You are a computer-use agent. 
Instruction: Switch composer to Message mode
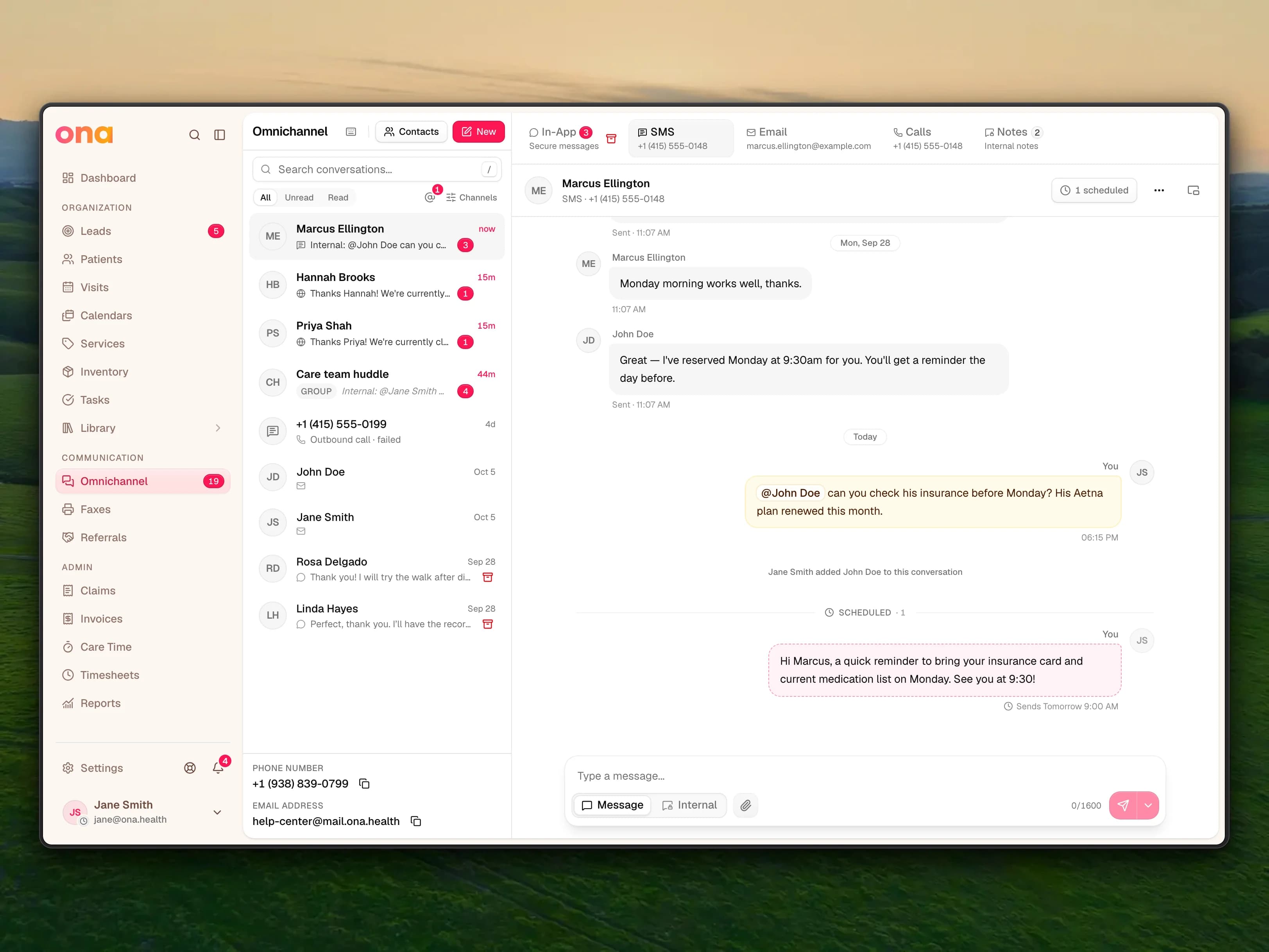point(612,805)
